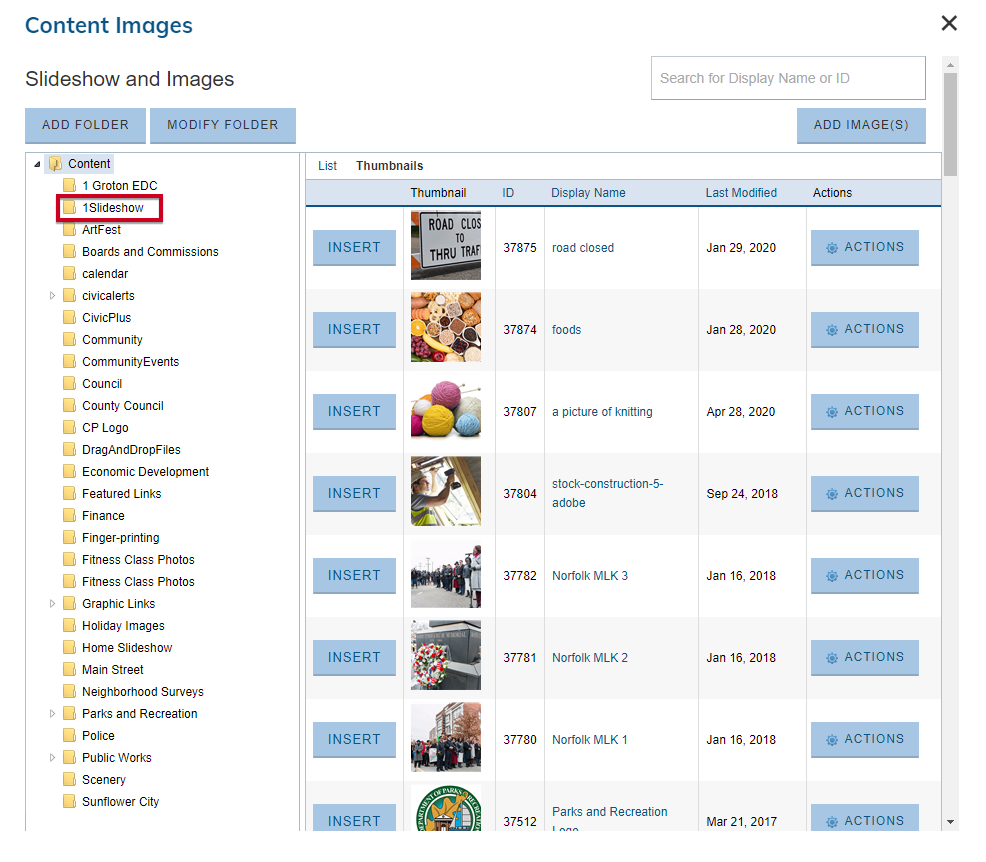
Task: Insert the Norfolk MLK 1 image
Action: [x=354, y=739]
